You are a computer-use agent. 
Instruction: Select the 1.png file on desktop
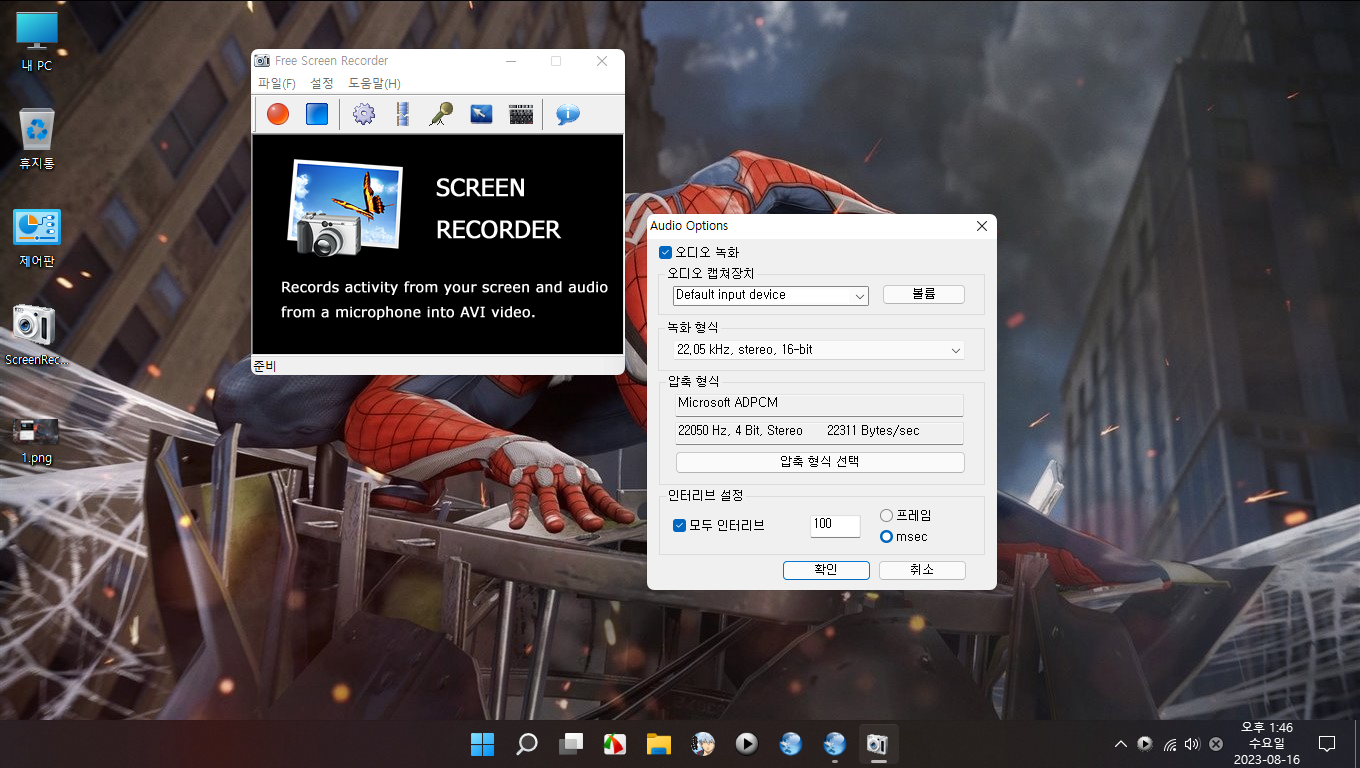(x=37, y=439)
